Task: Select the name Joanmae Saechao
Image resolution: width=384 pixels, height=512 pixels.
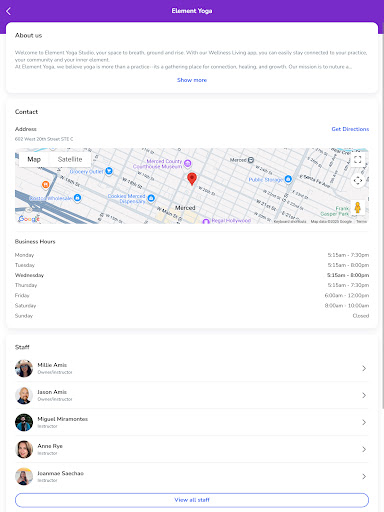Action: [x=60, y=473]
